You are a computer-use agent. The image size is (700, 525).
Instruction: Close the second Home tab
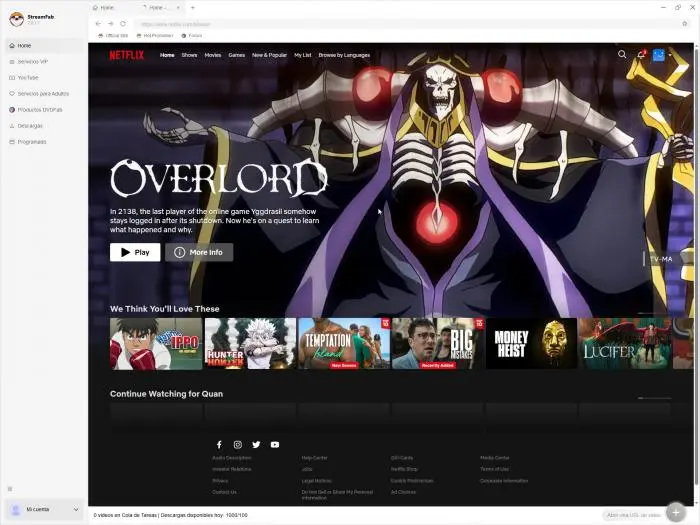(x=178, y=8)
